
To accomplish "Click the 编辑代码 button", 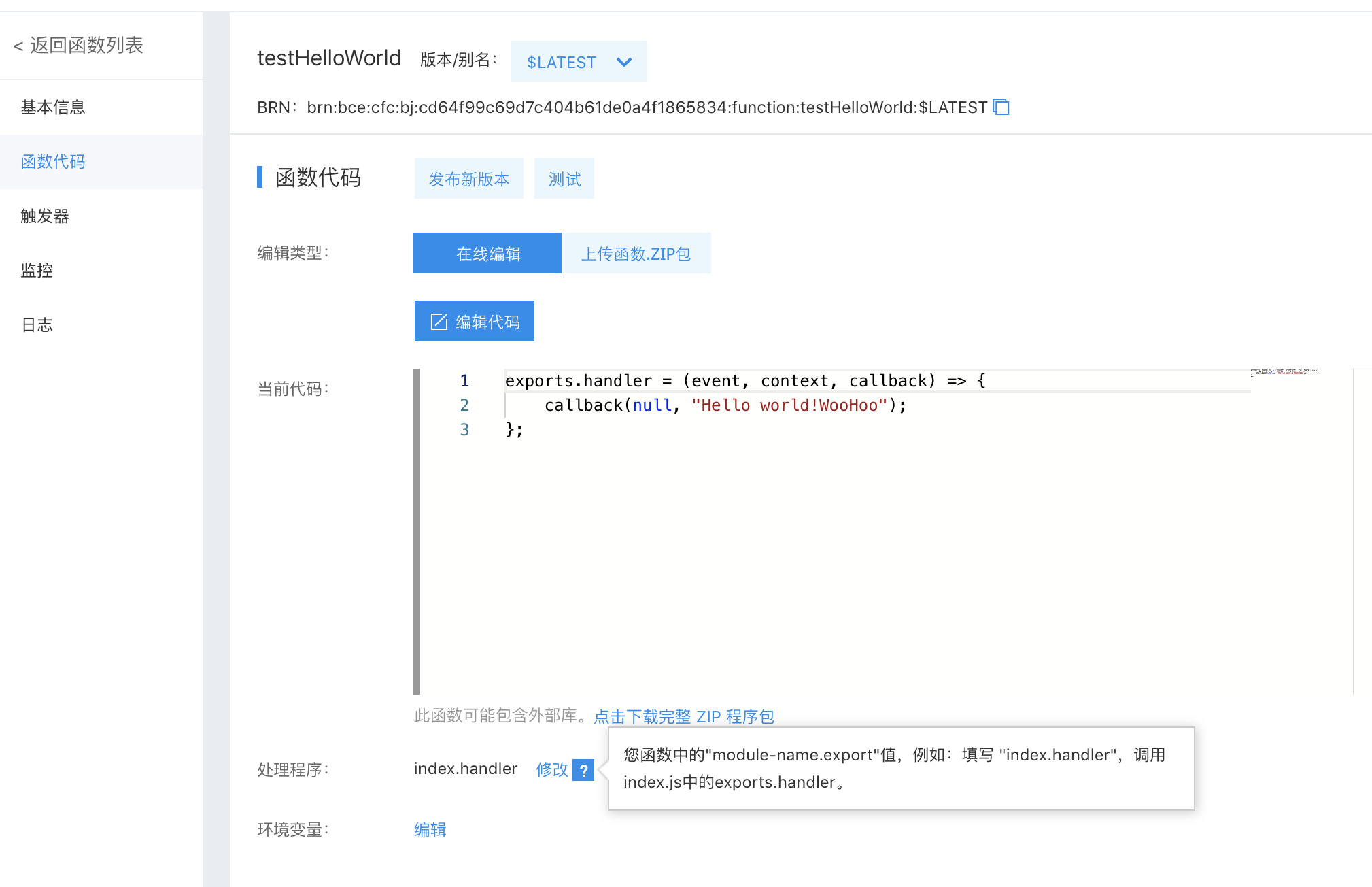I will click(x=475, y=322).
